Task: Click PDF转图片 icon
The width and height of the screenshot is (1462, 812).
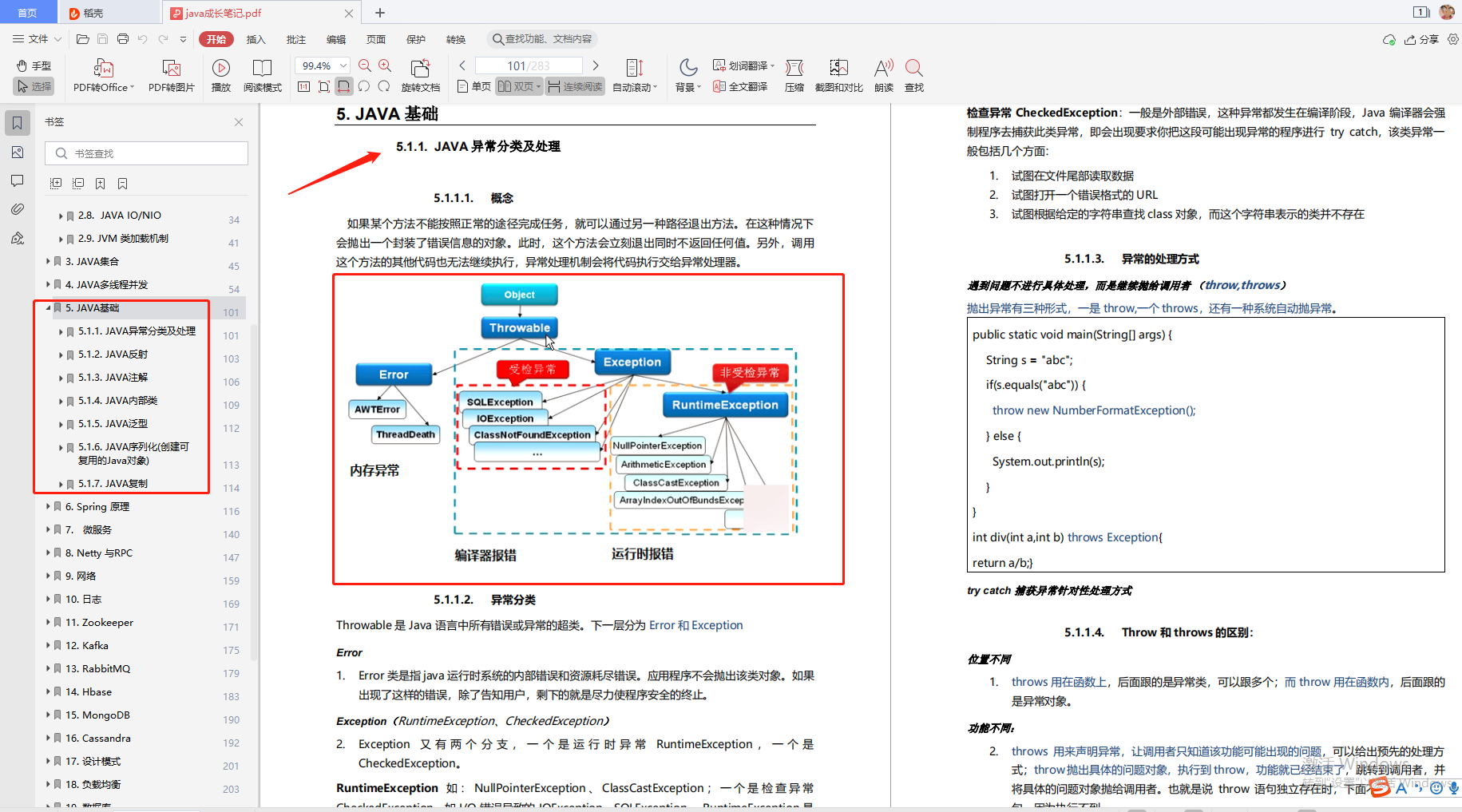Action: click(171, 68)
